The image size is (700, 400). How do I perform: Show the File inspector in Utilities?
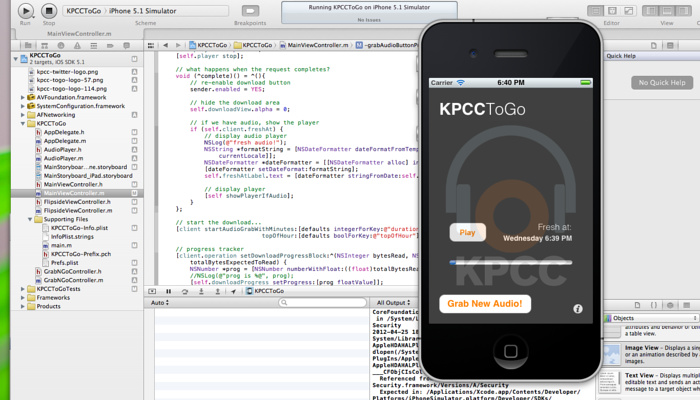654,46
